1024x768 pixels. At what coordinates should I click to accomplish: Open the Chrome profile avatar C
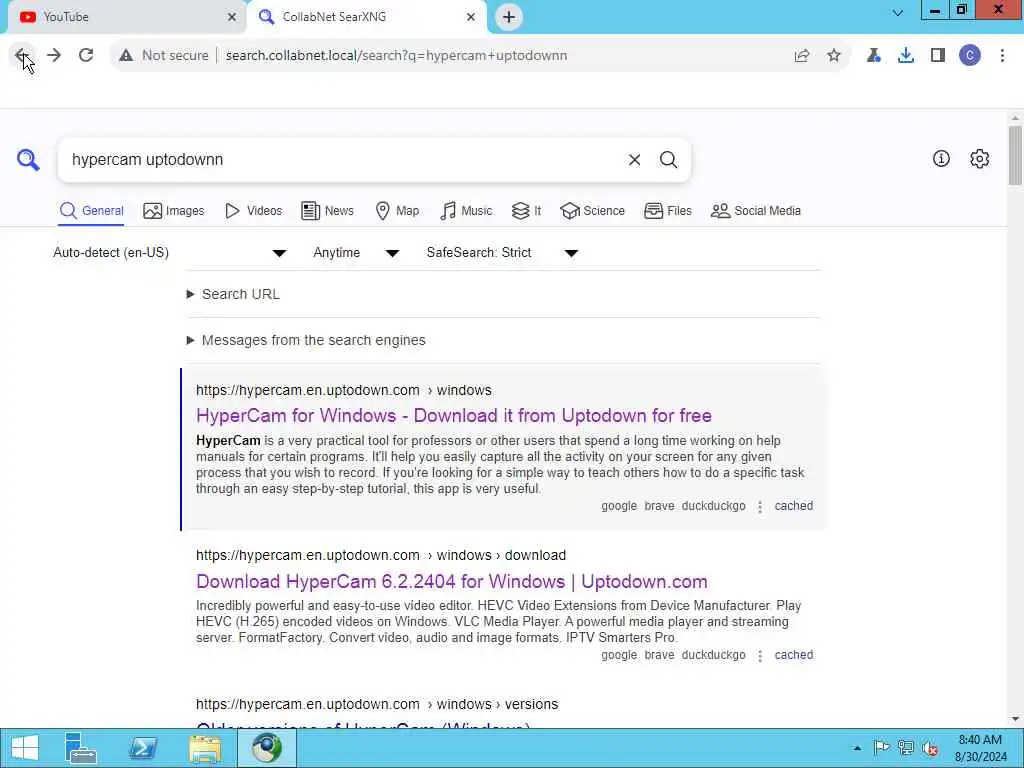click(970, 56)
